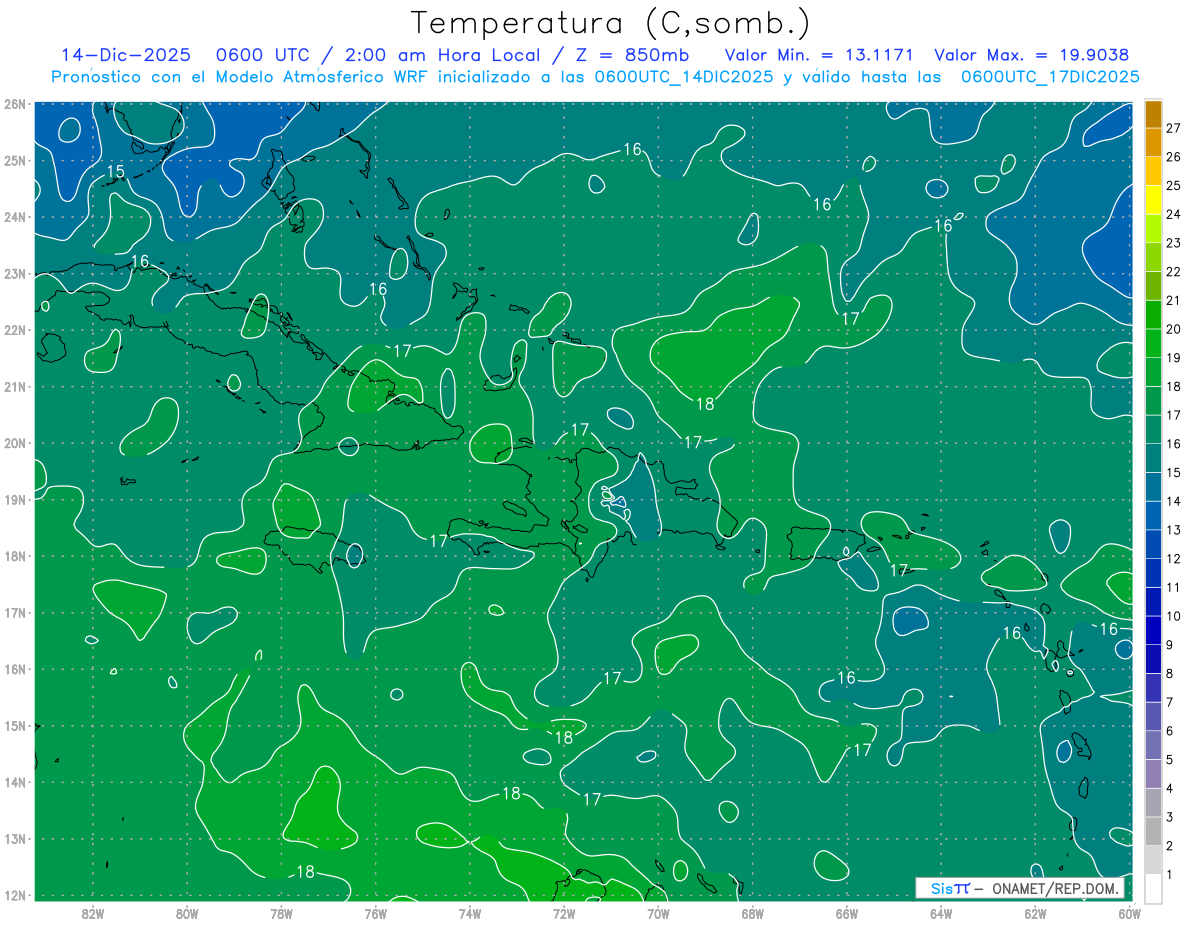Click the "78W" longitude axis label

281,912
